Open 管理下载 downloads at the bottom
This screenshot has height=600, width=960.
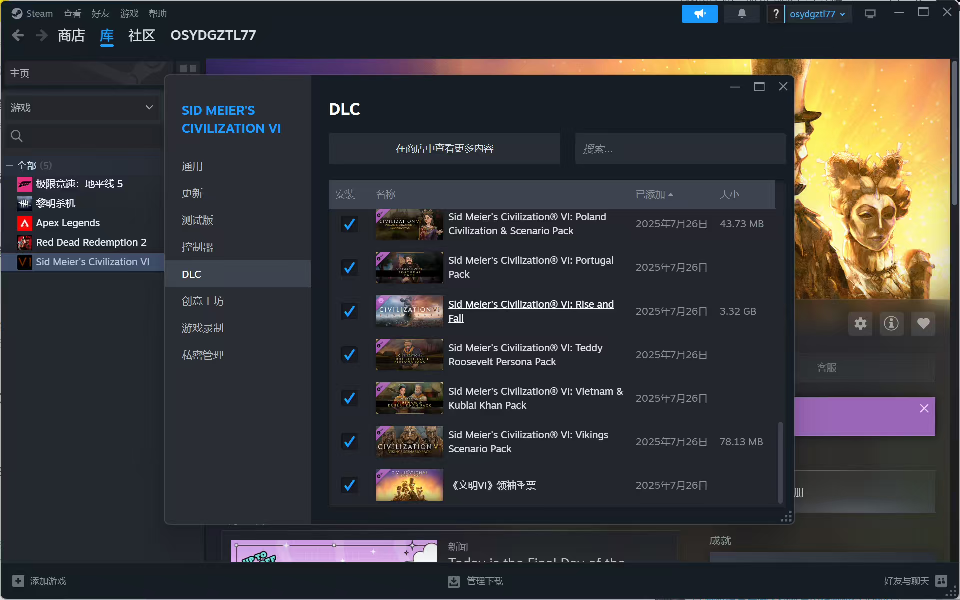pyautogui.click(x=475, y=581)
